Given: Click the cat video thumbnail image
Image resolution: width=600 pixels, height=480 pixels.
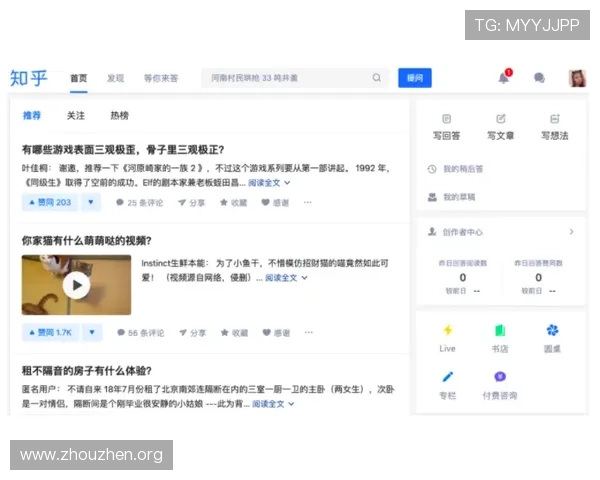Looking at the screenshot, I should click(77, 285).
